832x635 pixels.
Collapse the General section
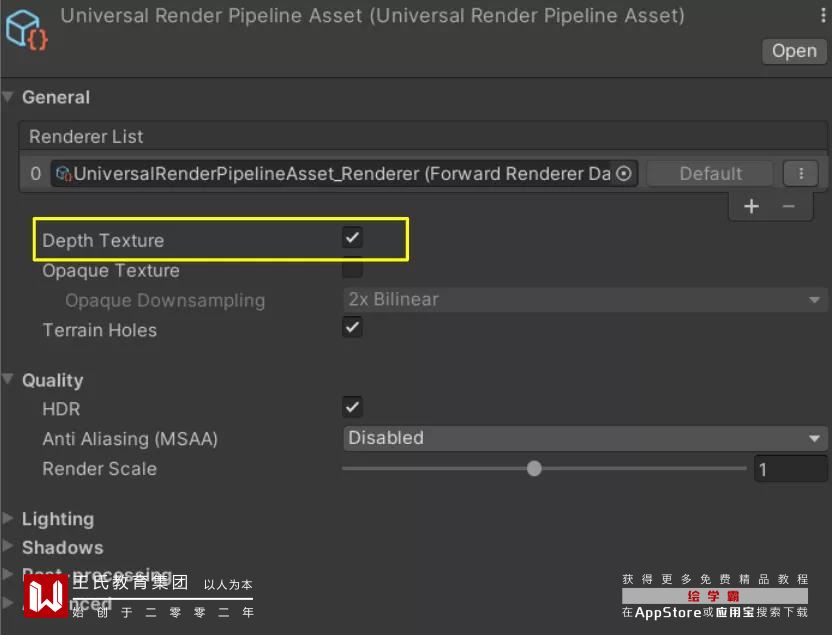(9, 98)
